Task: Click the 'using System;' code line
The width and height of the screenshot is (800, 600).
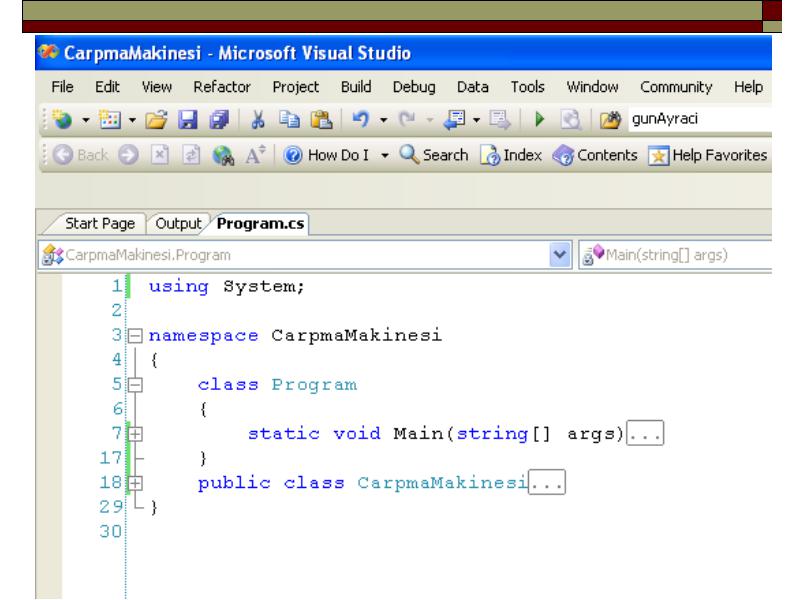Action: pos(227,286)
